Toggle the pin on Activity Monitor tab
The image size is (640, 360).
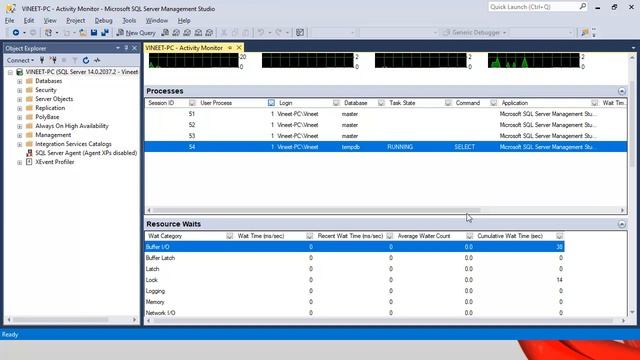click(230, 48)
